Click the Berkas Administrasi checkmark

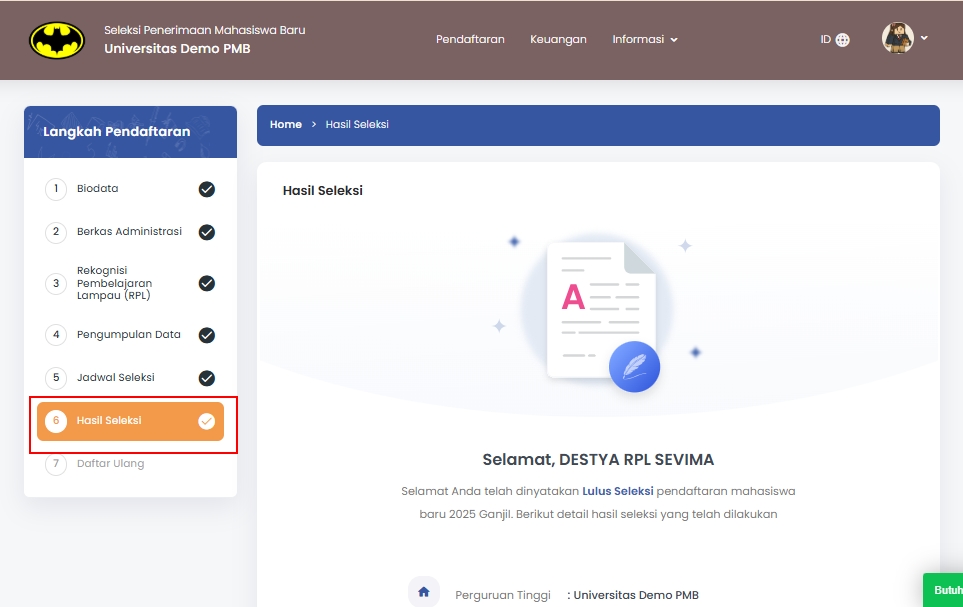(207, 232)
